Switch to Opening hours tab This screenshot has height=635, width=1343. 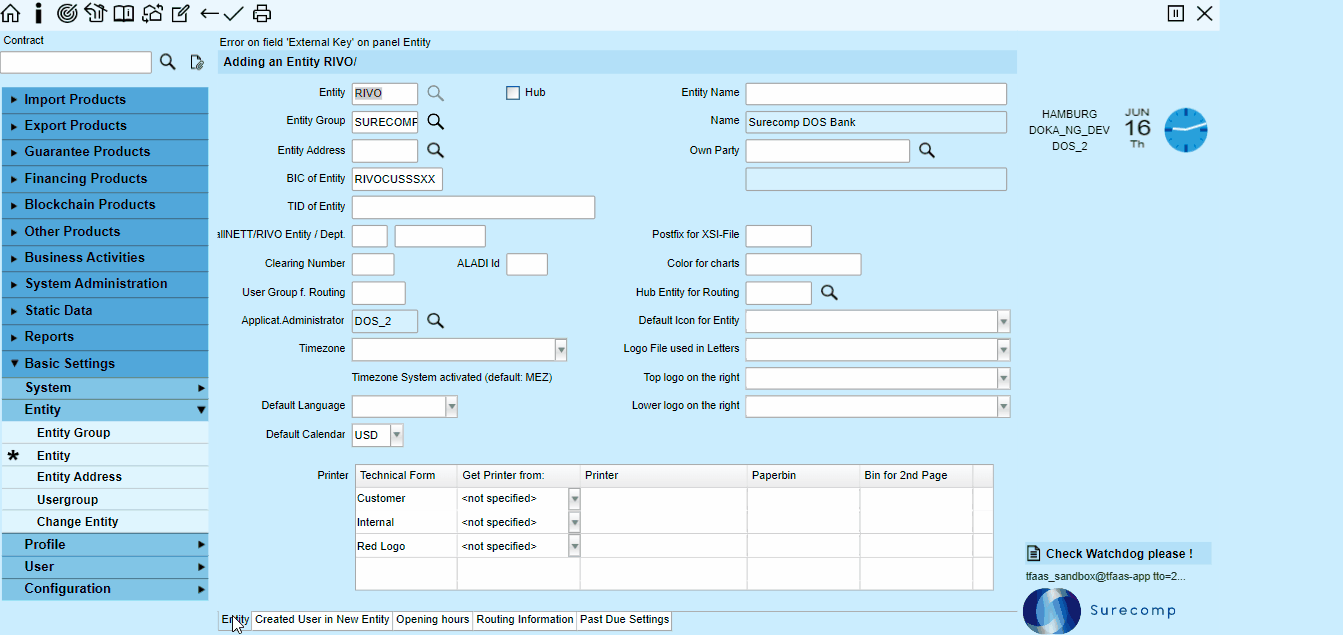coord(433,620)
